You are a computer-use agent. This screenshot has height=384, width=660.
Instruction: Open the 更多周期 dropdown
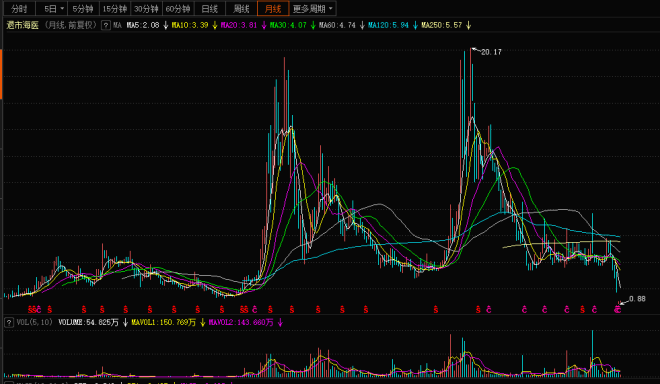point(313,8)
